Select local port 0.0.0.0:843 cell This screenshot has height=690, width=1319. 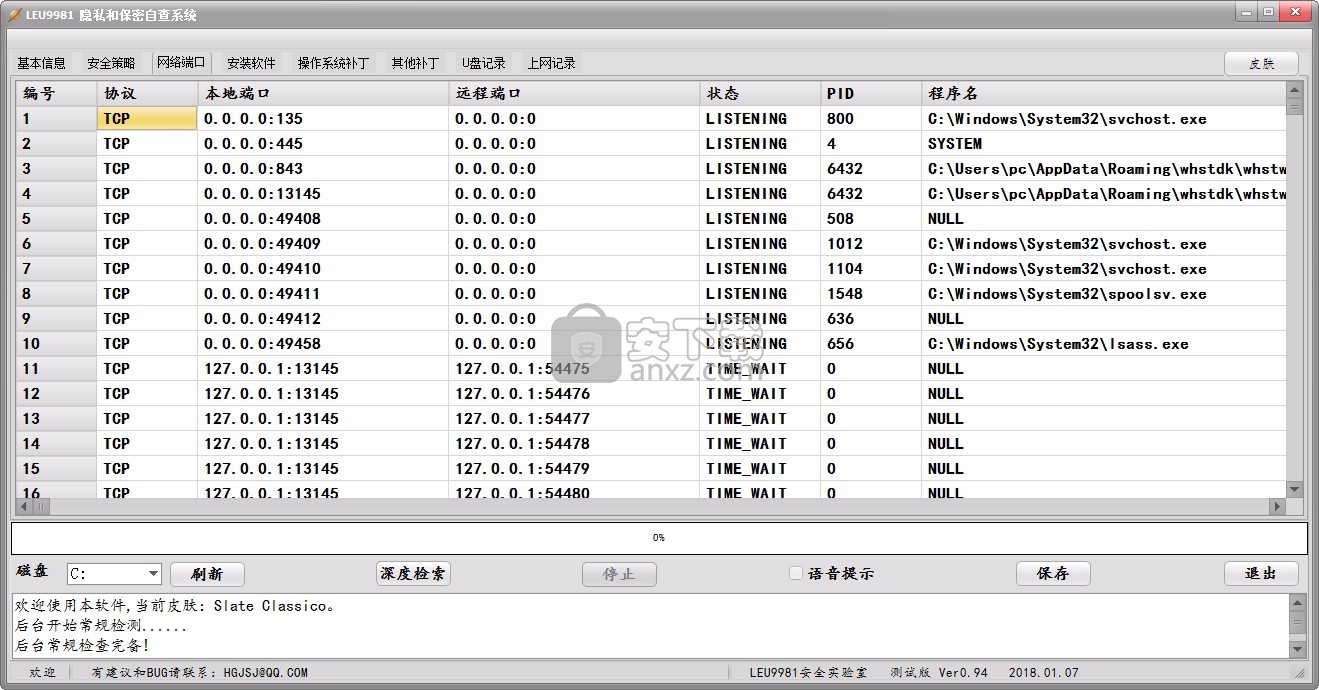[323, 168]
